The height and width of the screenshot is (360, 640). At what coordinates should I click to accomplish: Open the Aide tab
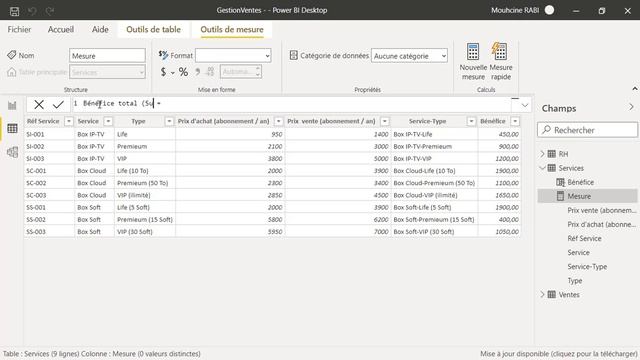click(100, 29)
